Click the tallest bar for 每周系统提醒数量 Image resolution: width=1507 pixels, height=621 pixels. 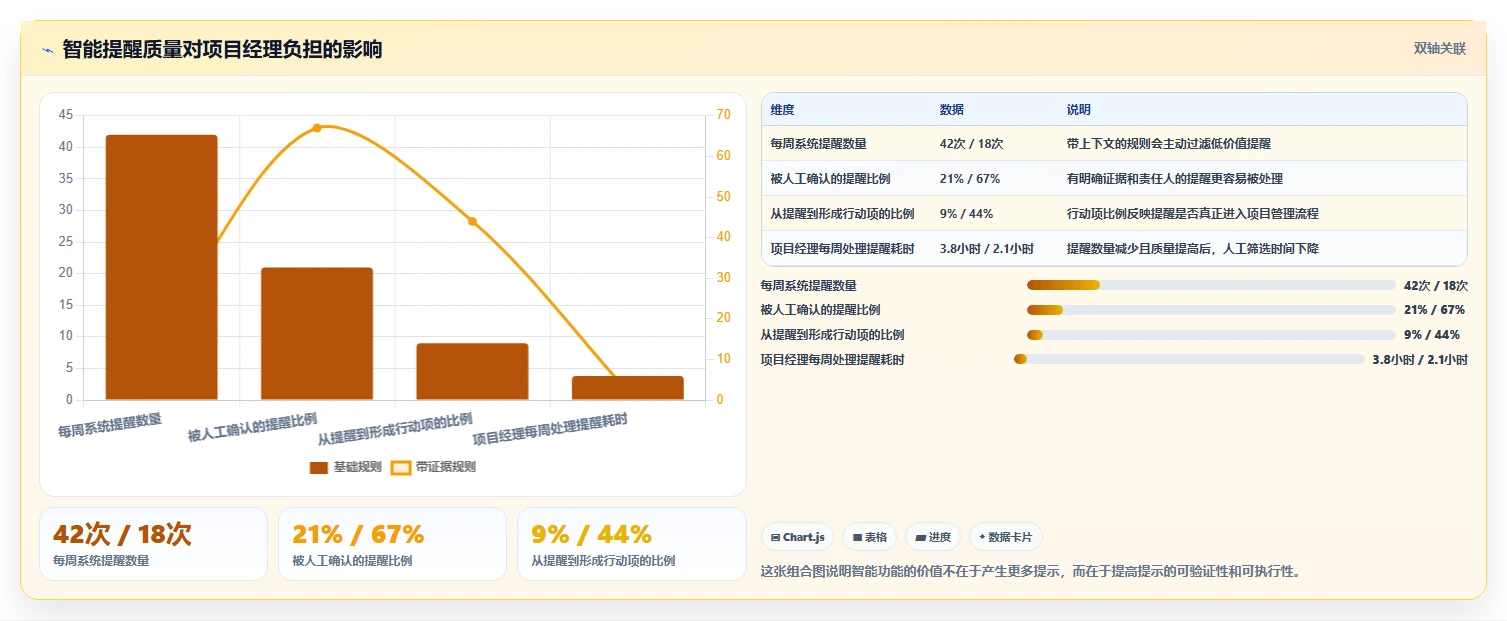162,267
